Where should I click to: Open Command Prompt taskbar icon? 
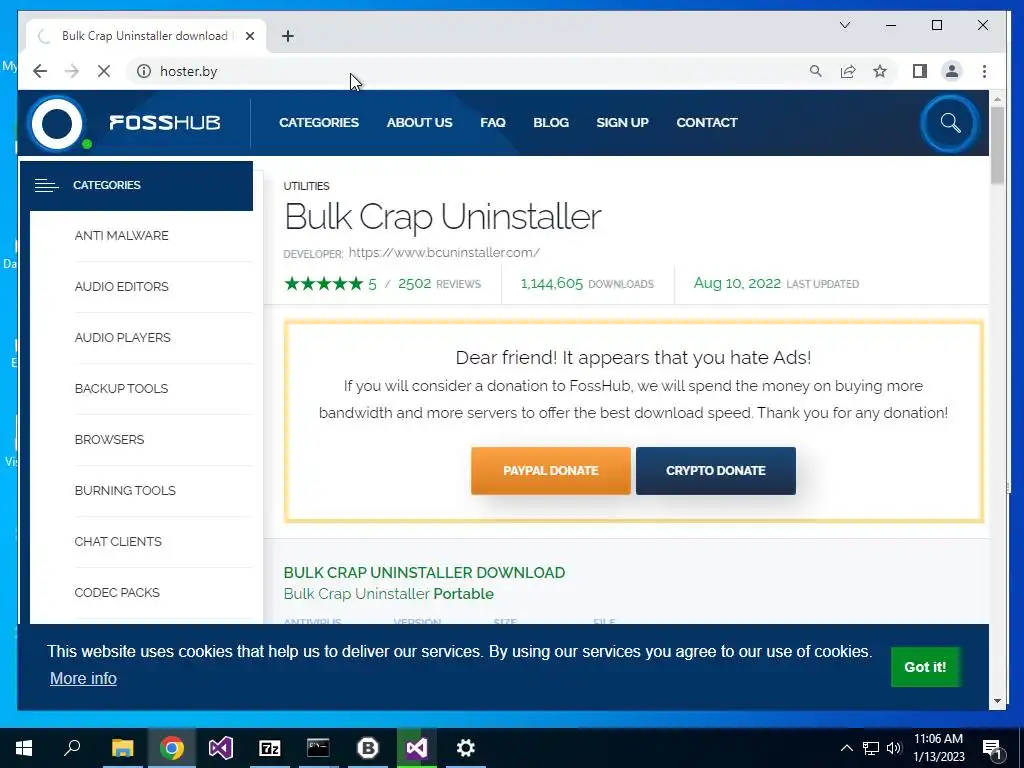click(319, 748)
